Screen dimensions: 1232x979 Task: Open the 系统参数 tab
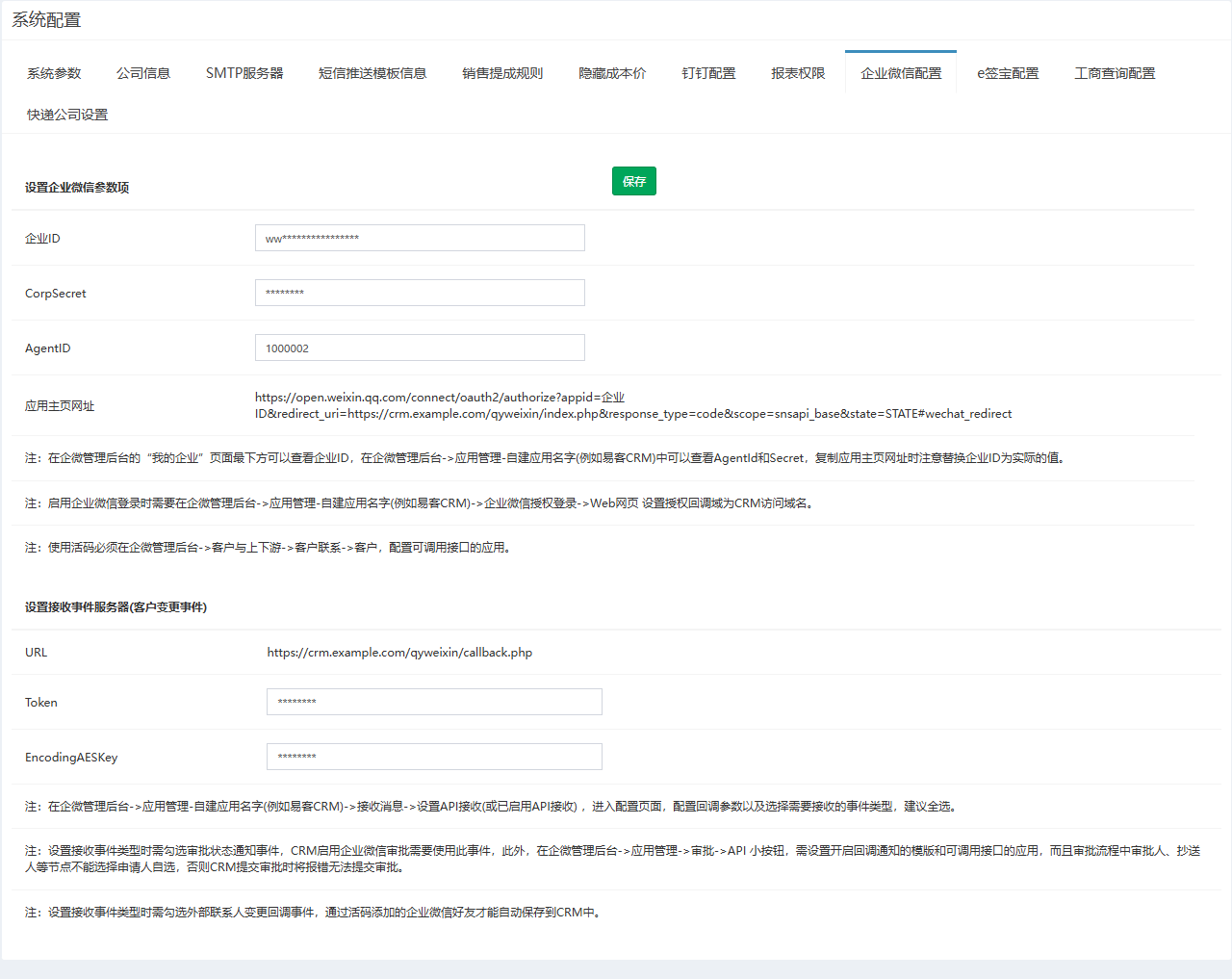54,73
